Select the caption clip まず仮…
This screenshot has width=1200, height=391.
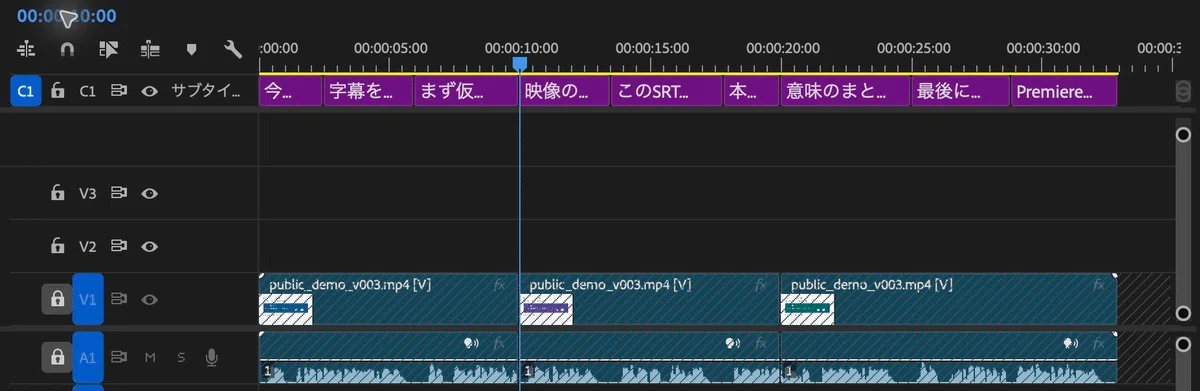coord(465,91)
